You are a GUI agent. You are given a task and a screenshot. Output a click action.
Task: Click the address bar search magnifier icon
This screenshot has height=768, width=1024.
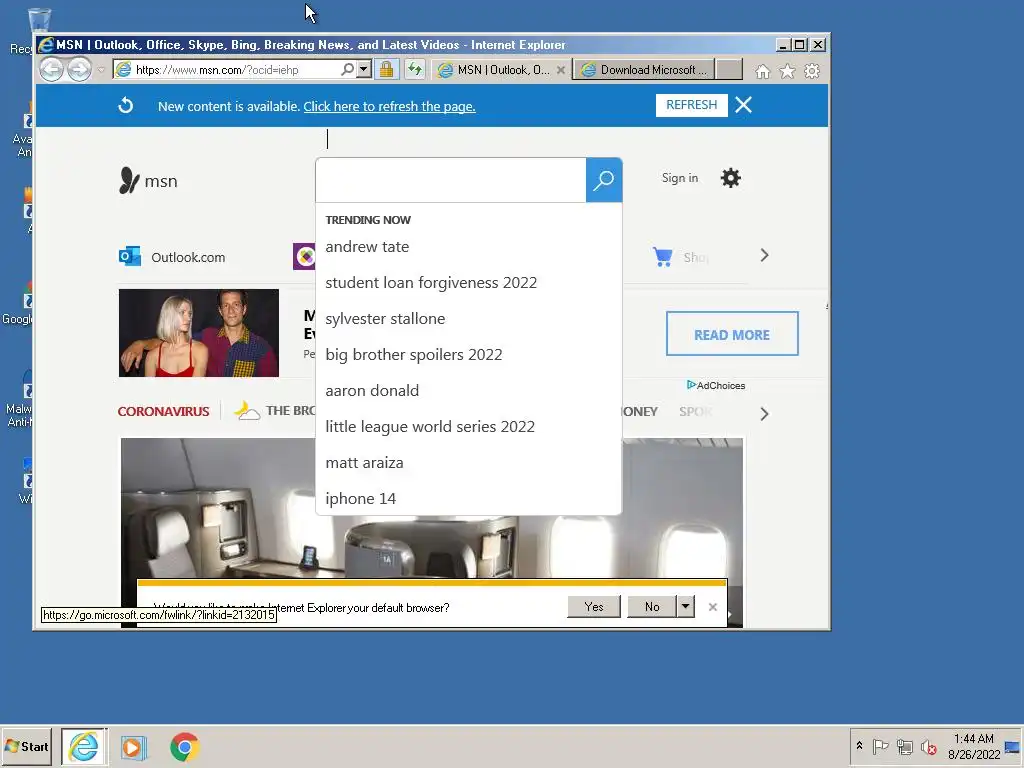click(347, 69)
